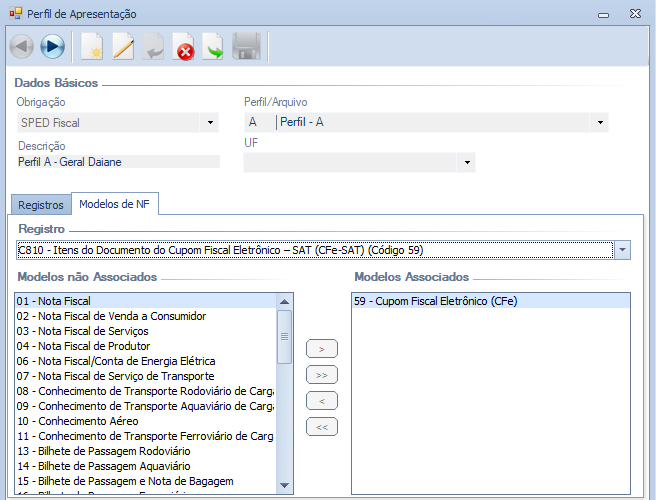Create a new profile with new document icon

(92, 47)
